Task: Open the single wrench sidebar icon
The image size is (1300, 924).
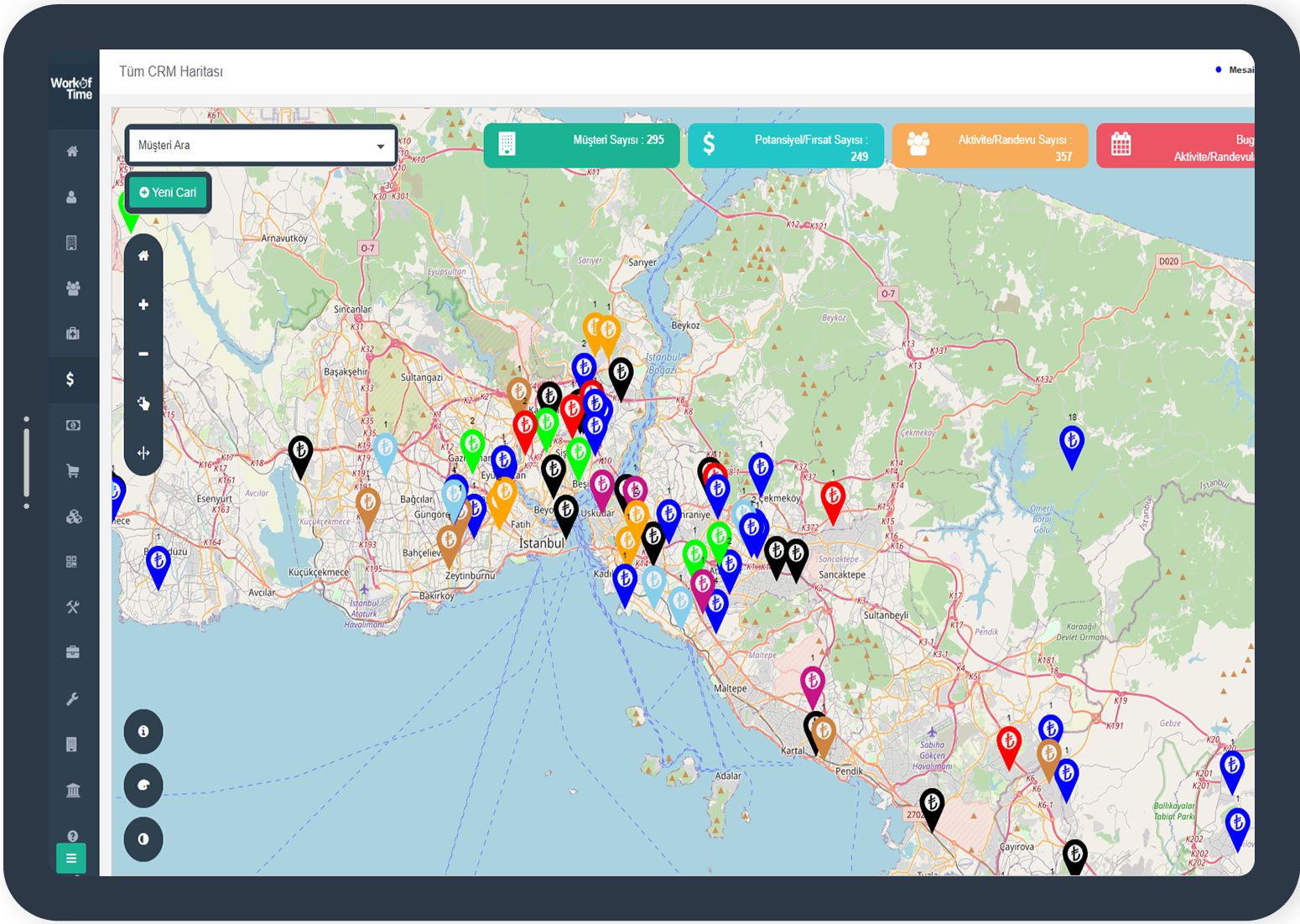Action: (x=72, y=698)
